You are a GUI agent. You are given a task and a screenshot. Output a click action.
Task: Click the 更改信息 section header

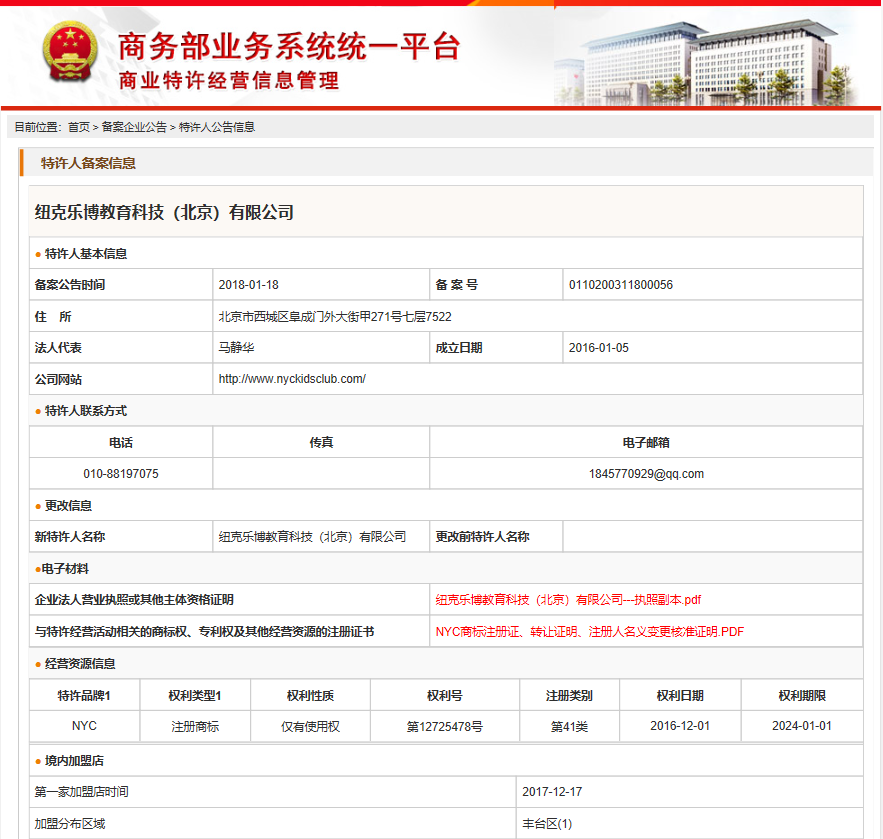pyautogui.click(x=68, y=506)
